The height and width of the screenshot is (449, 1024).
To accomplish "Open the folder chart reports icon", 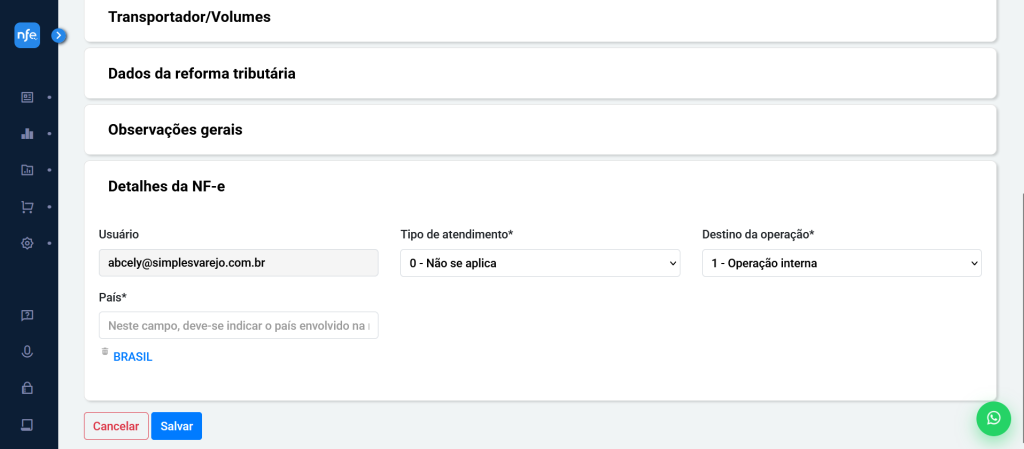I will (x=27, y=170).
